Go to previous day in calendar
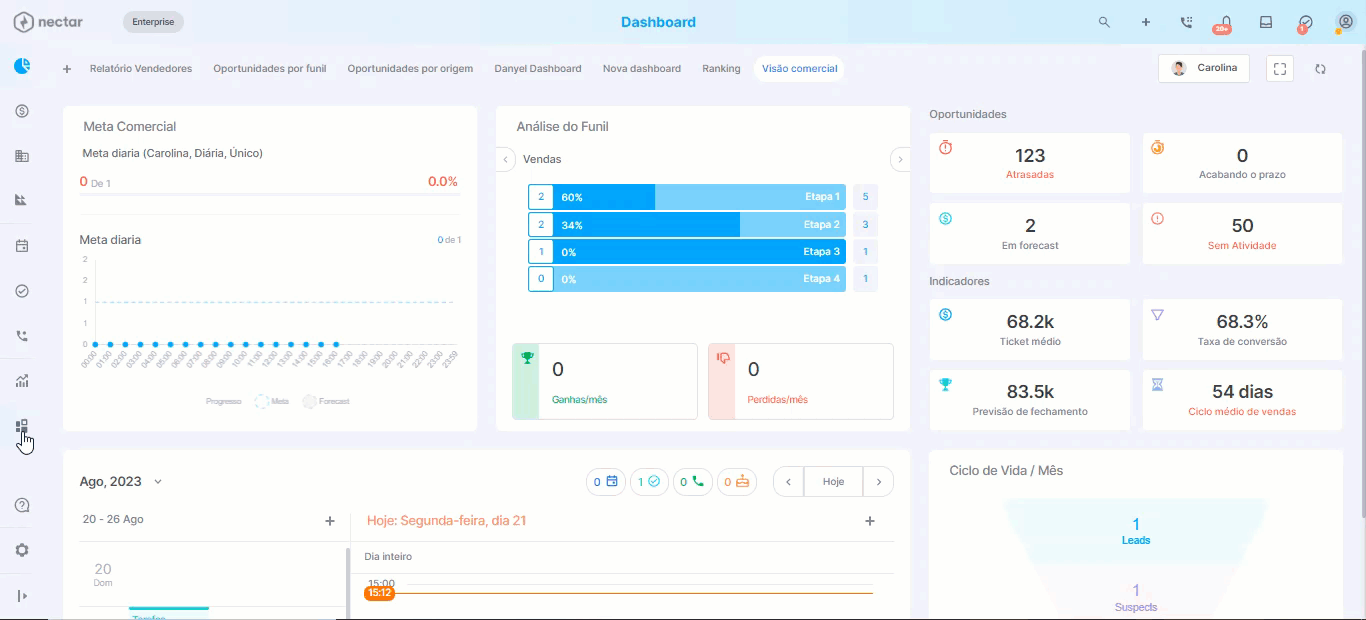Screen dimensions: 1366x620 coord(789,481)
